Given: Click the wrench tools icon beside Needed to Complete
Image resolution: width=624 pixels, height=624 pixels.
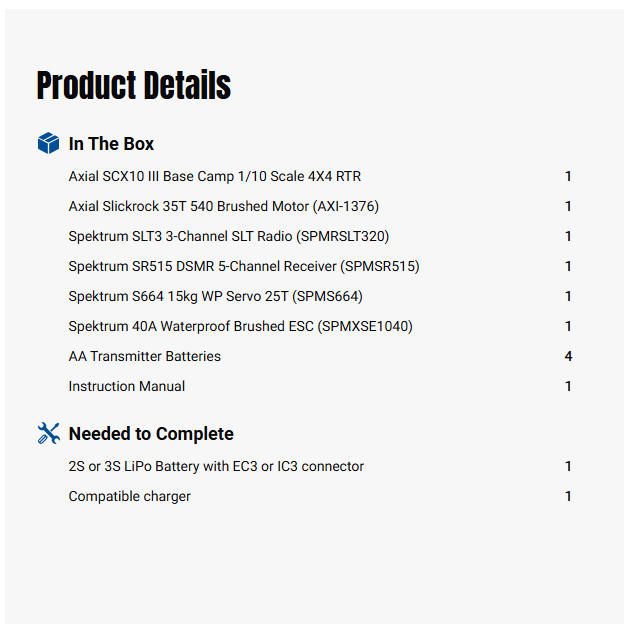Looking at the screenshot, I should coord(48,433).
